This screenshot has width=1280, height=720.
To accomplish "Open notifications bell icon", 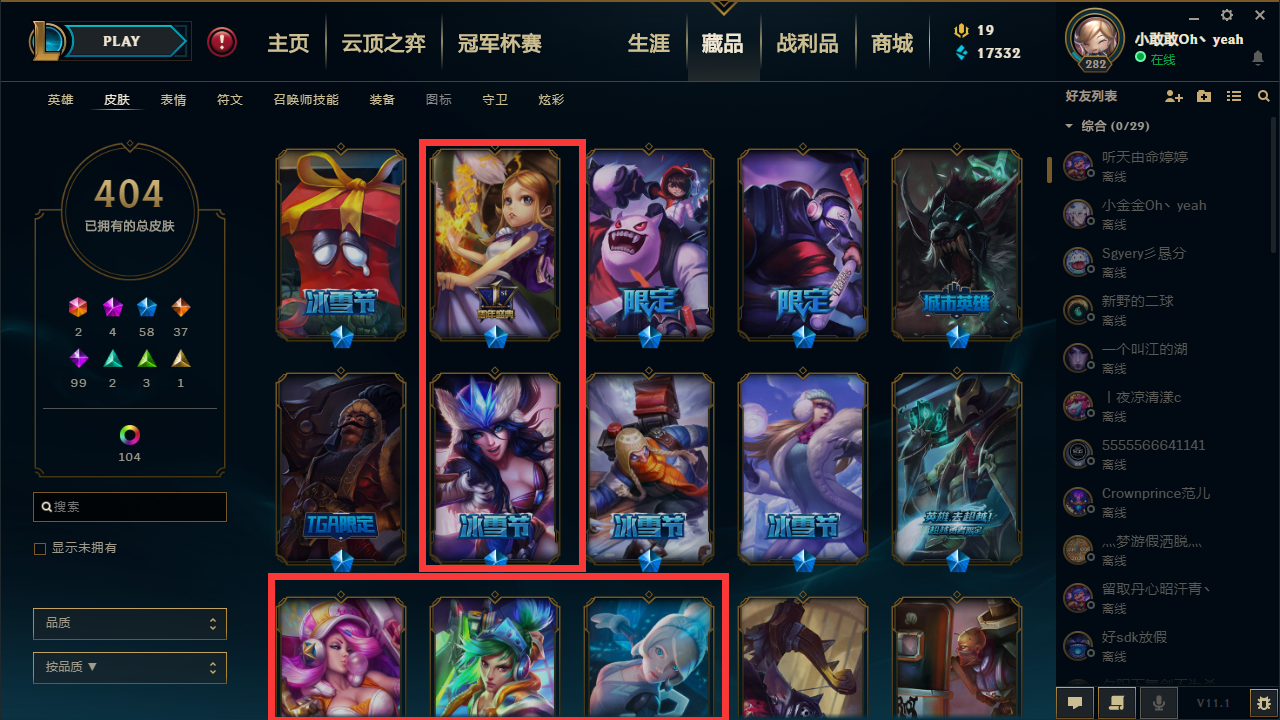I will coord(1258,59).
